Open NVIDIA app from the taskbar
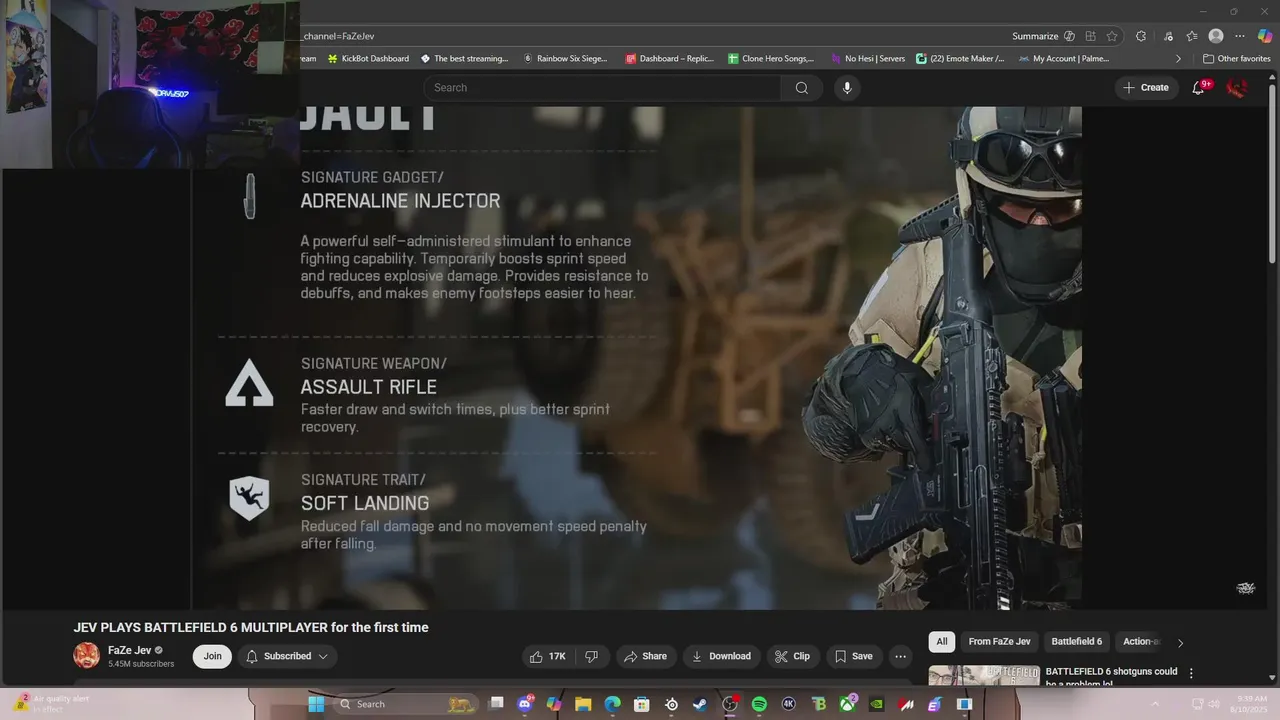This screenshot has height=720, width=1280. click(876, 704)
